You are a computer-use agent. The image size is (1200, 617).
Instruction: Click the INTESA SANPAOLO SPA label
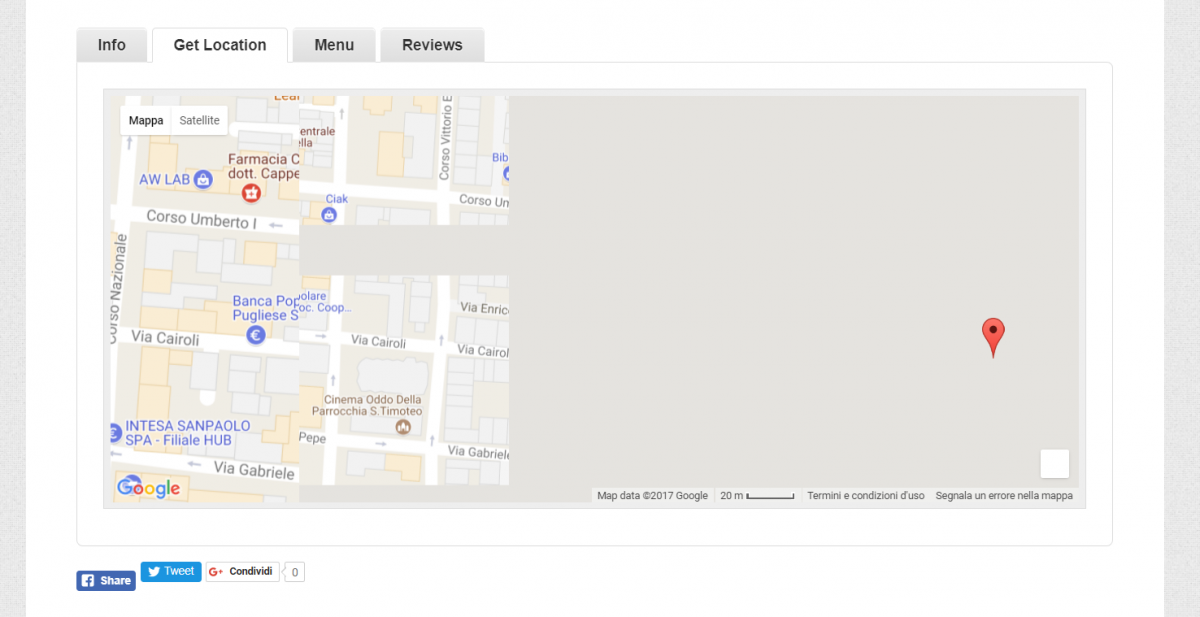187,433
